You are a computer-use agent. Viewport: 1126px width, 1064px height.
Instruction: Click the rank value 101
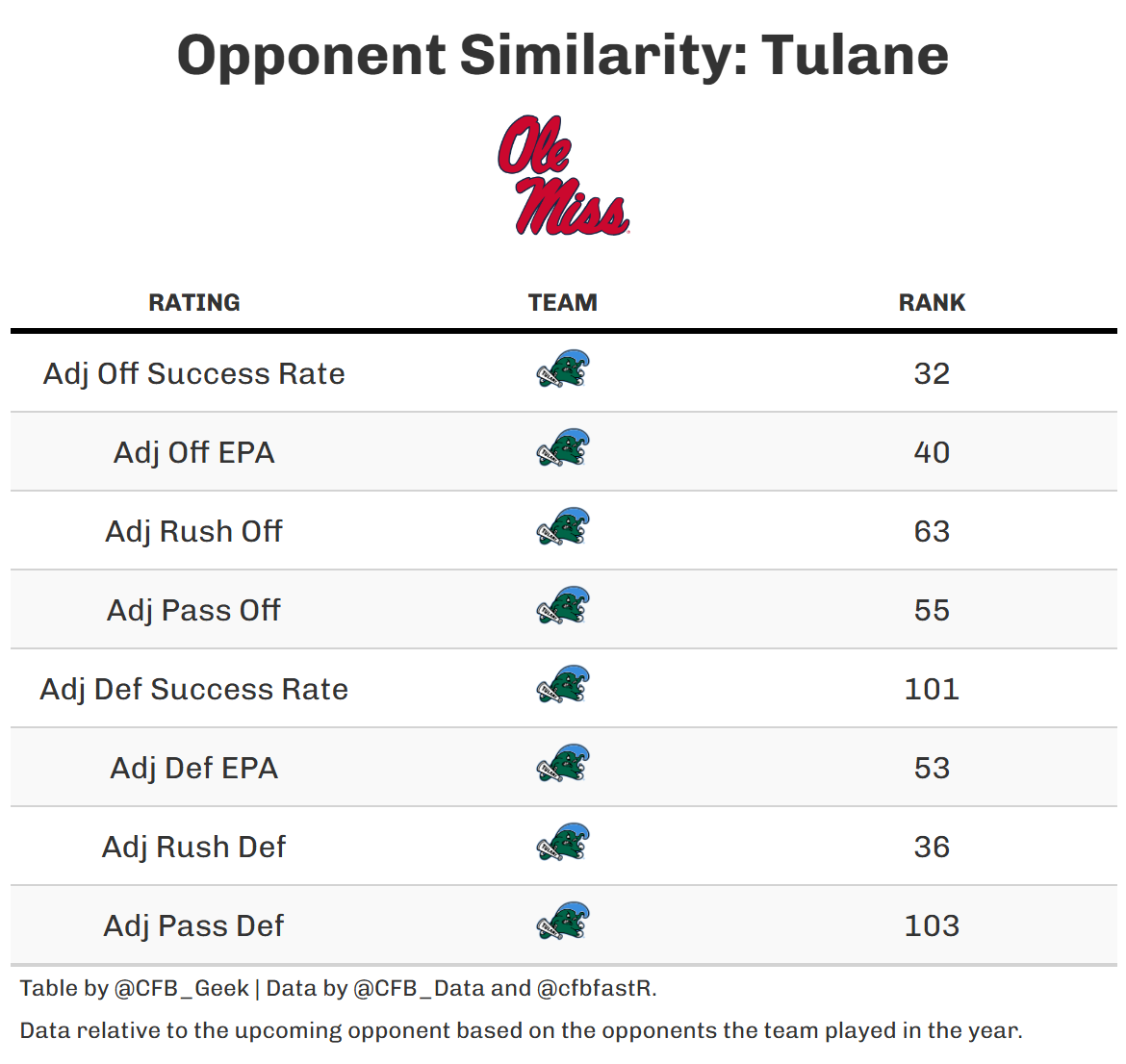(x=932, y=689)
